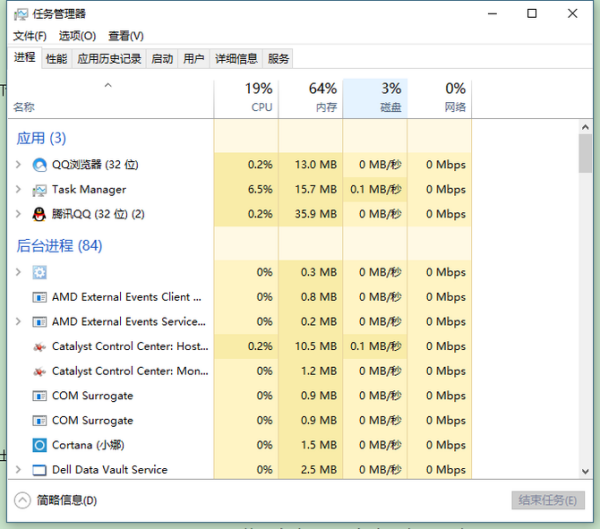The image size is (600, 529).
Task: Click the 腾讯QQ penguin icon
Action: (40, 214)
